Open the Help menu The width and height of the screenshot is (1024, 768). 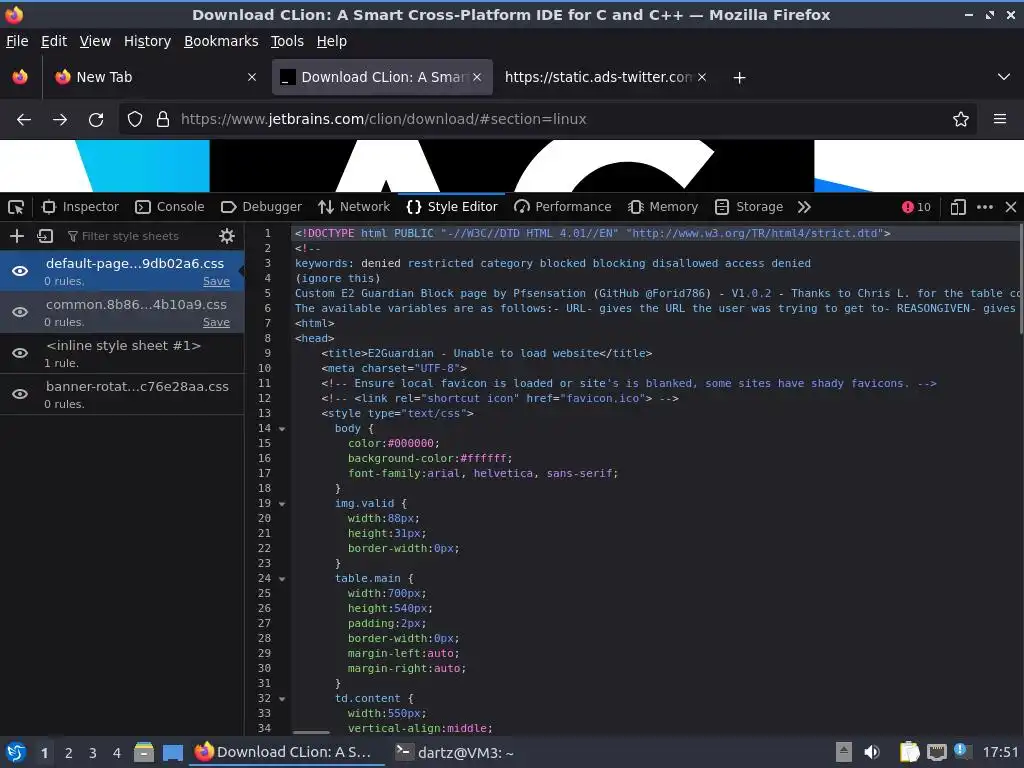click(332, 41)
